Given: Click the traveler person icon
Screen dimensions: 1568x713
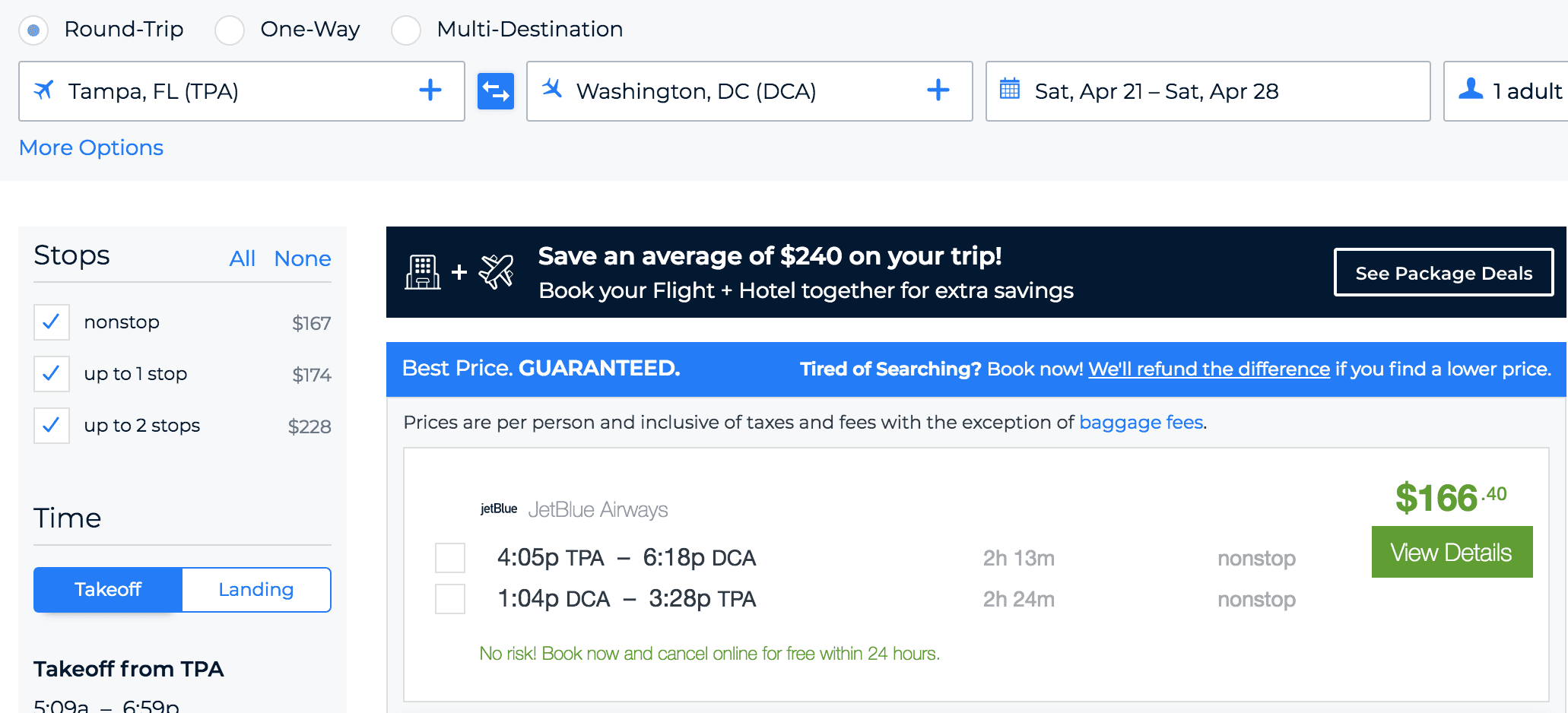Looking at the screenshot, I should tap(1471, 89).
